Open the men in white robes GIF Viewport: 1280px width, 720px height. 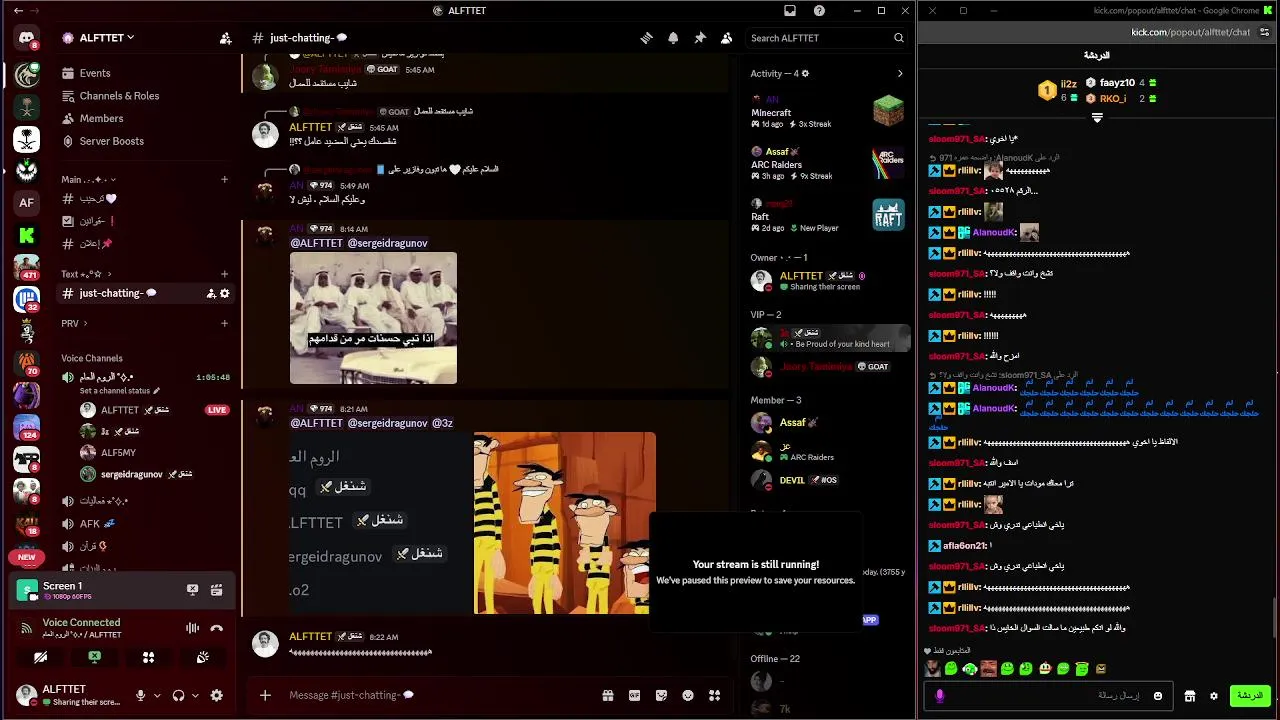pos(373,318)
